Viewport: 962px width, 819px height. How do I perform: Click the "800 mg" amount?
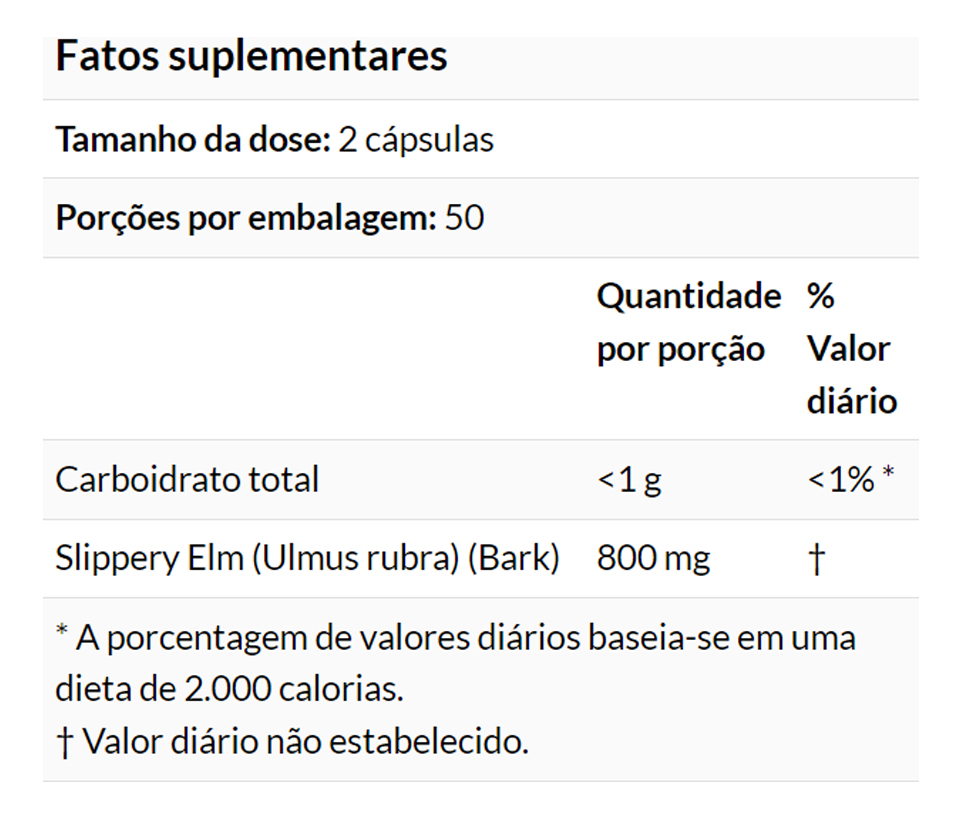(653, 558)
